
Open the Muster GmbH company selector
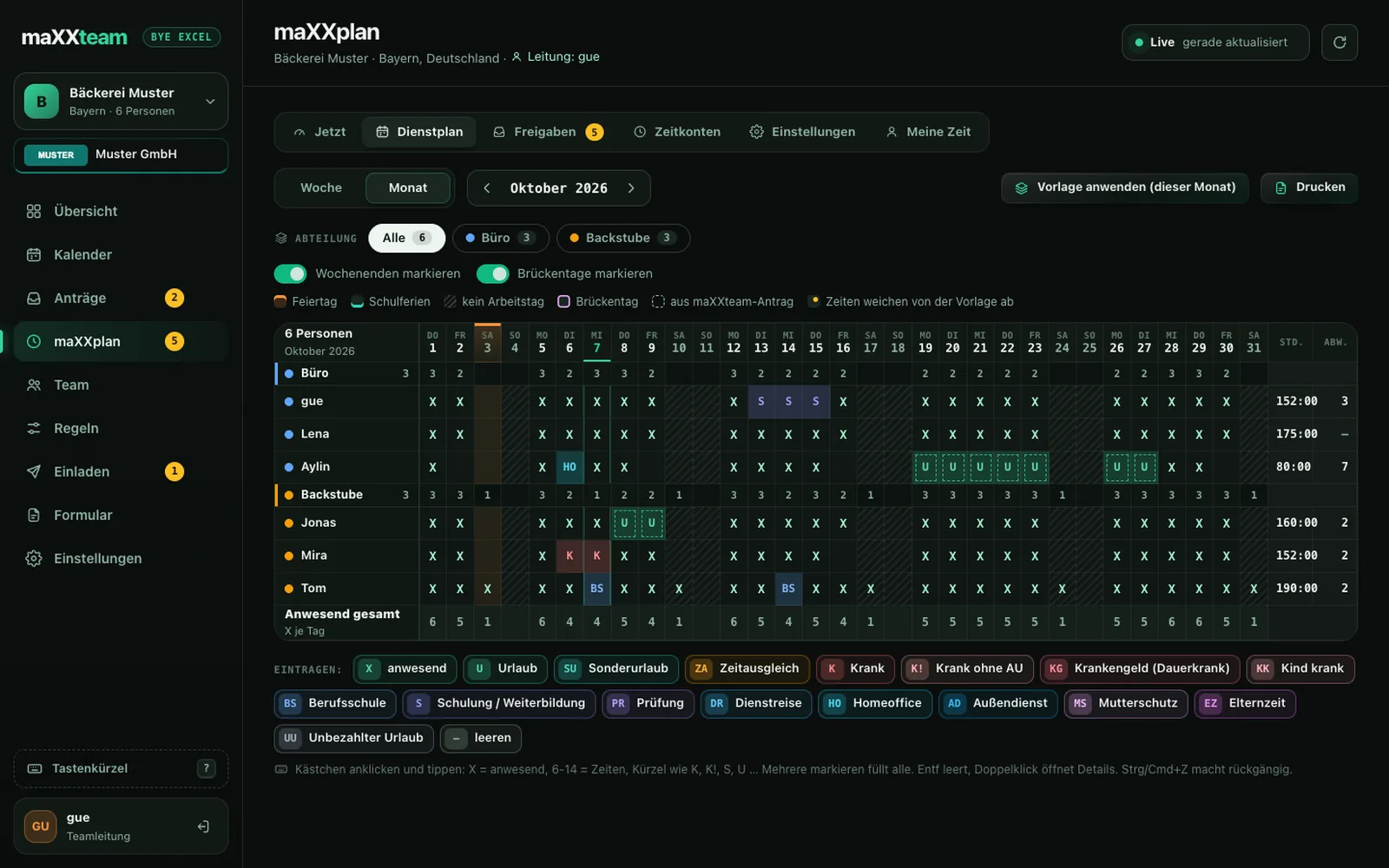point(121,155)
